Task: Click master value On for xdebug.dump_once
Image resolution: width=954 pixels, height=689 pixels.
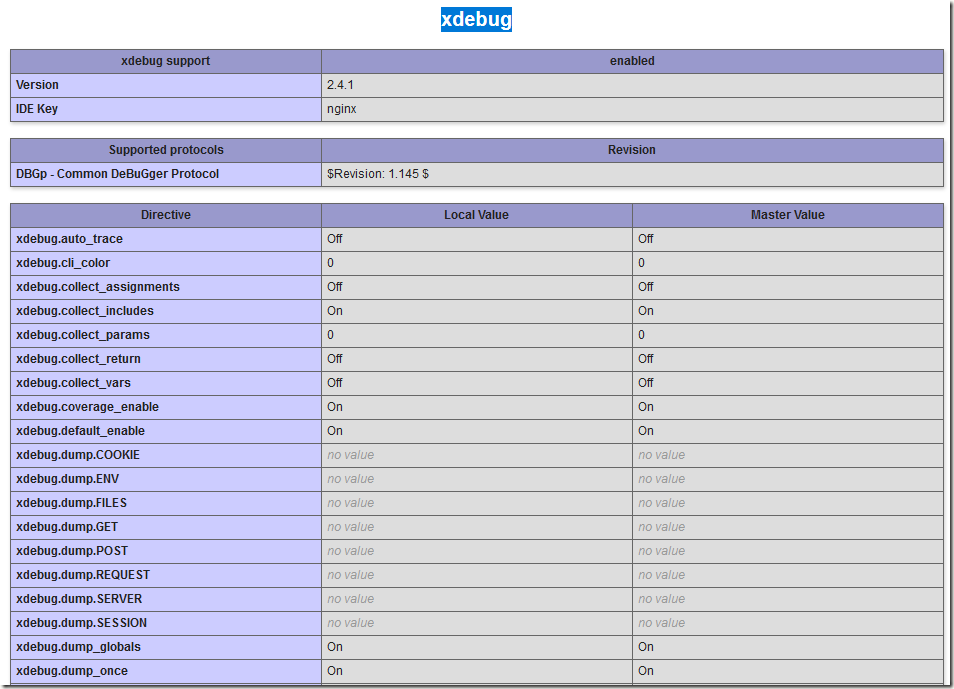Action: coord(646,671)
